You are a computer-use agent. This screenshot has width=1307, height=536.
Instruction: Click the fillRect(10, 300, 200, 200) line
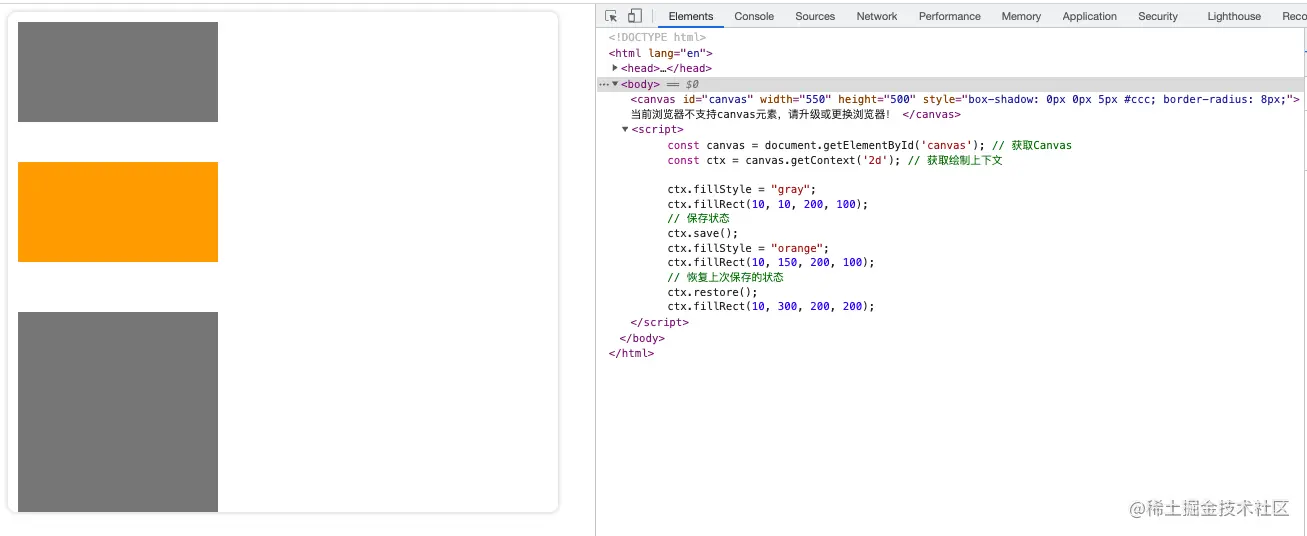click(x=770, y=306)
